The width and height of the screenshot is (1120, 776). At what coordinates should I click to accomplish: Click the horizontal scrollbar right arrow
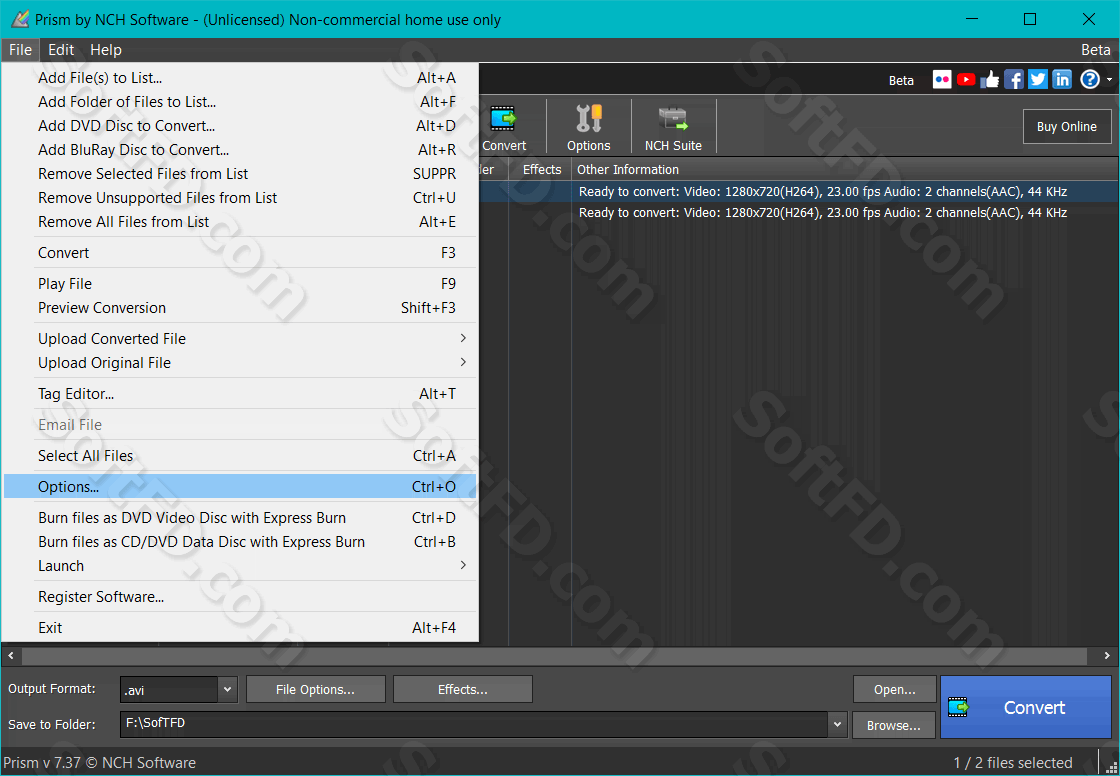pos(1109,655)
